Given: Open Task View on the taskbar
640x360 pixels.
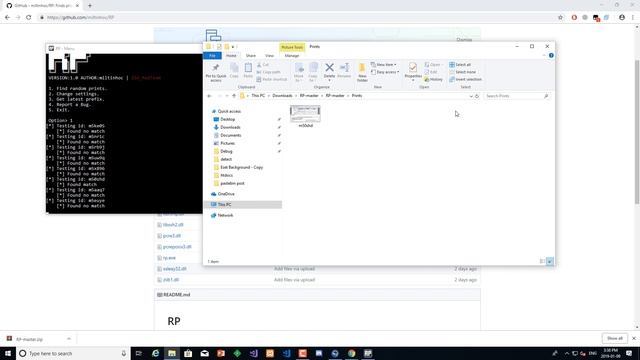Looking at the screenshot, I should pos(139,353).
